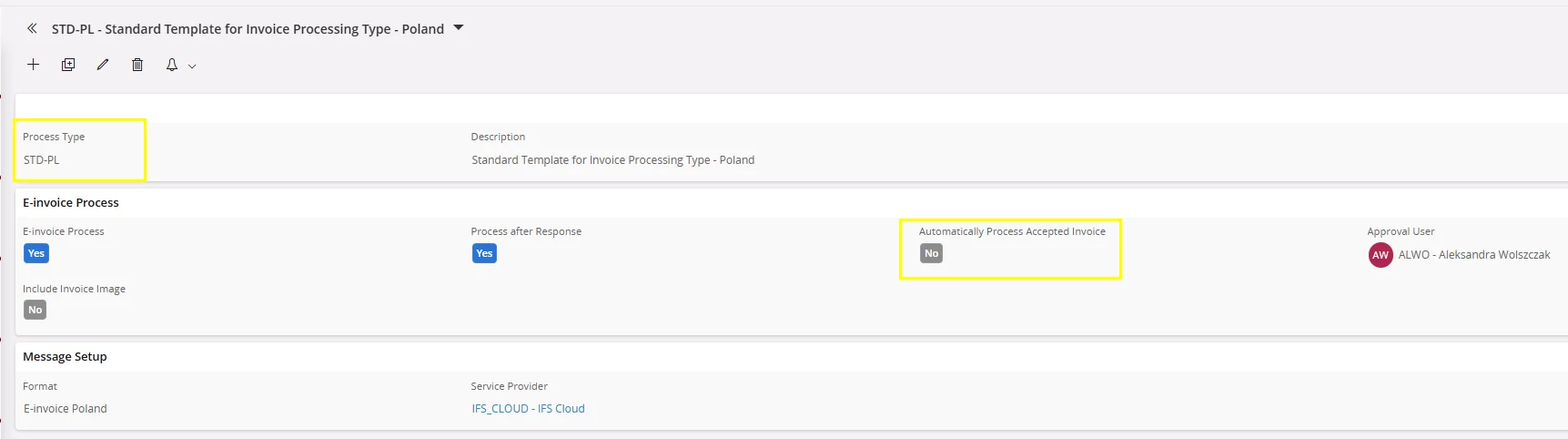
Task: Click the E-invoice Process section header
Action: (71, 202)
